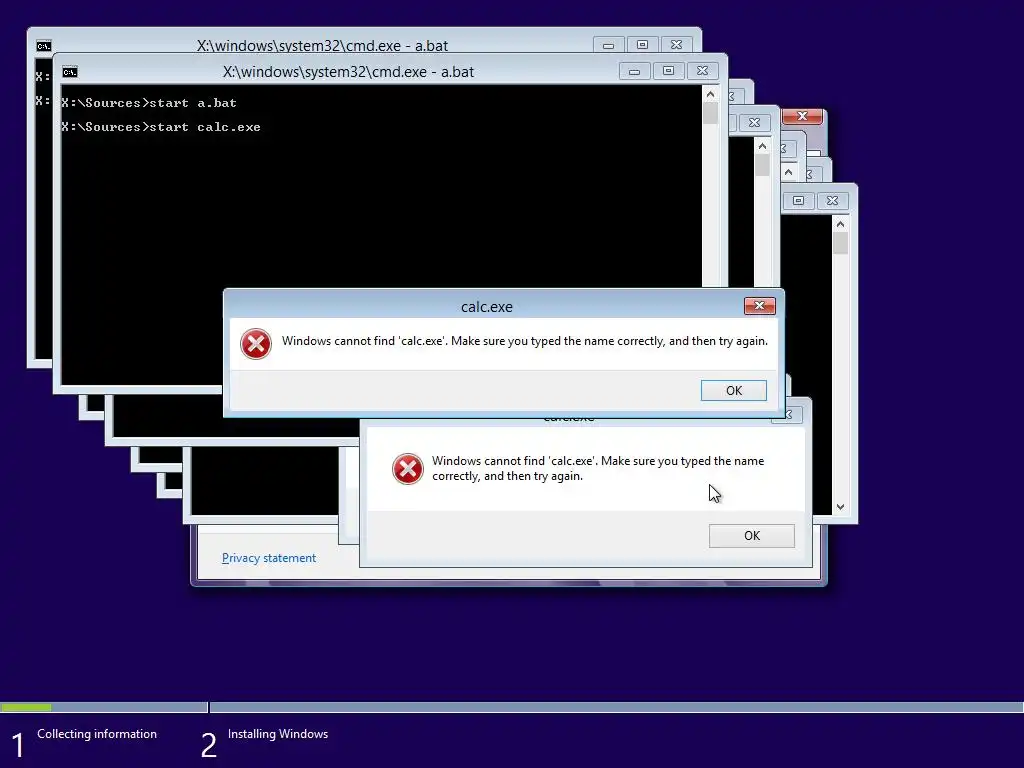Close the rearmost cmd.exe - a.bat window
Viewport: 1024px width, 768px height.
coord(676,45)
